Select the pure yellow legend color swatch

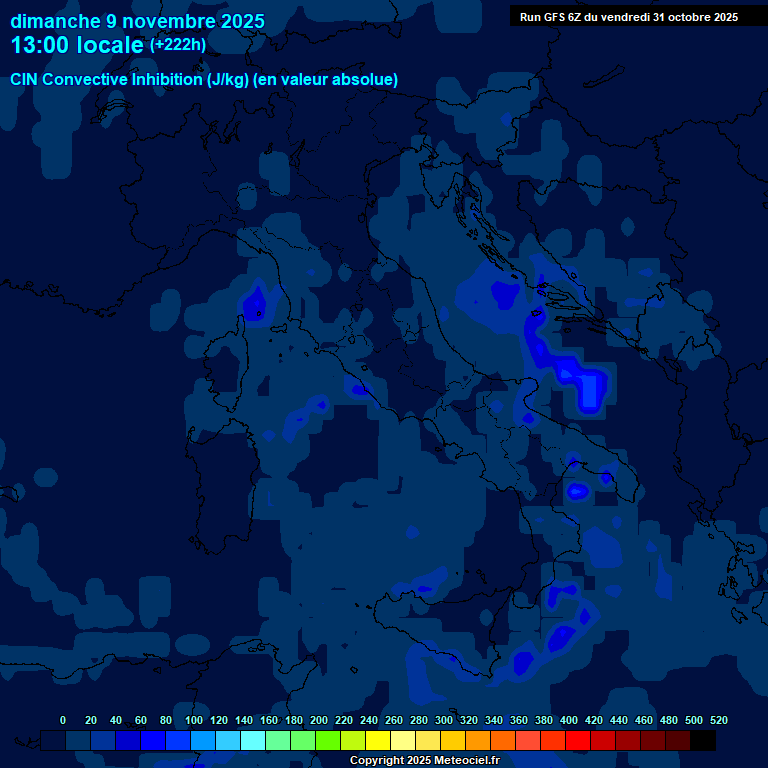click(x=378, y=741)
